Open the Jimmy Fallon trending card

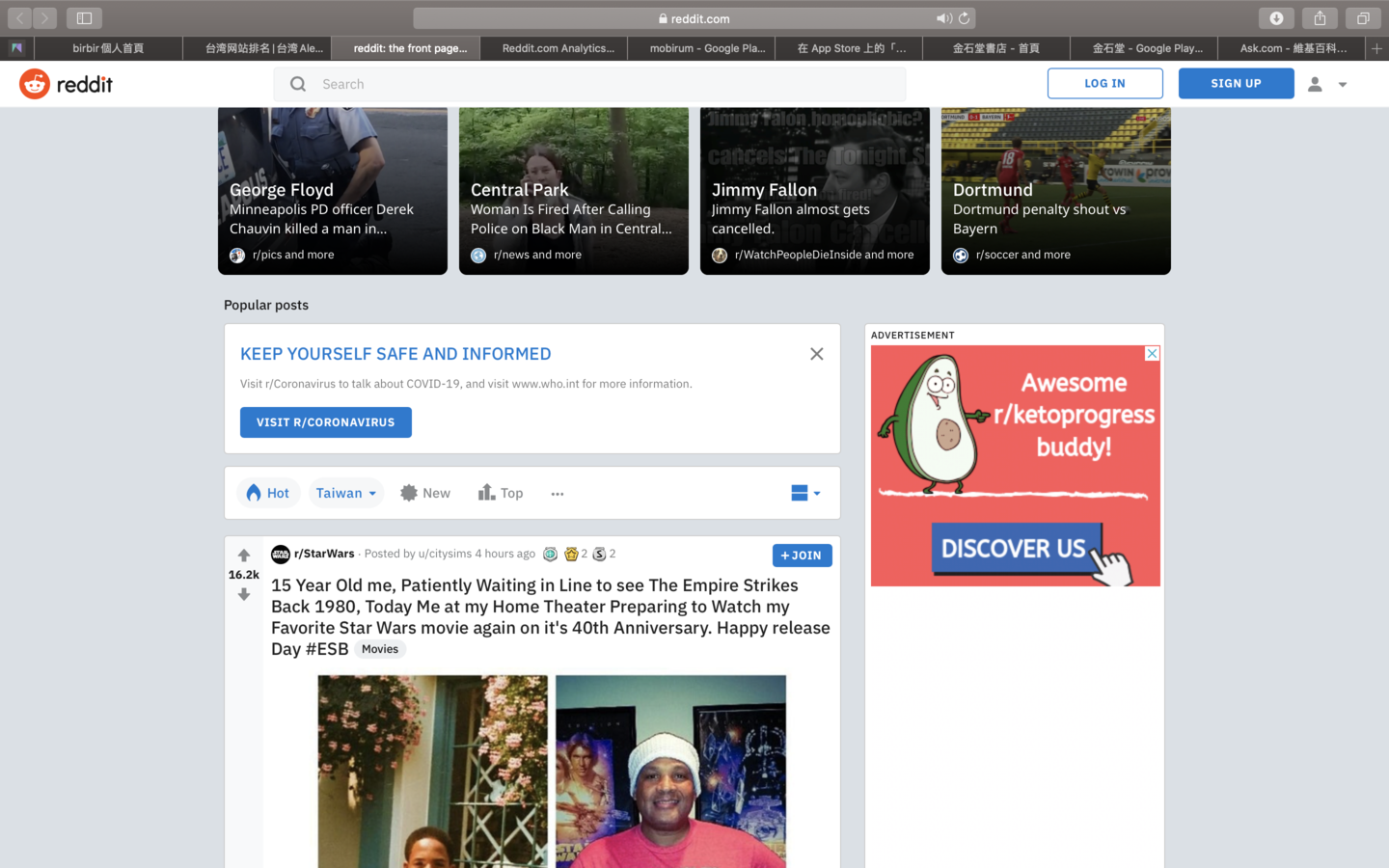coord(815,191)
